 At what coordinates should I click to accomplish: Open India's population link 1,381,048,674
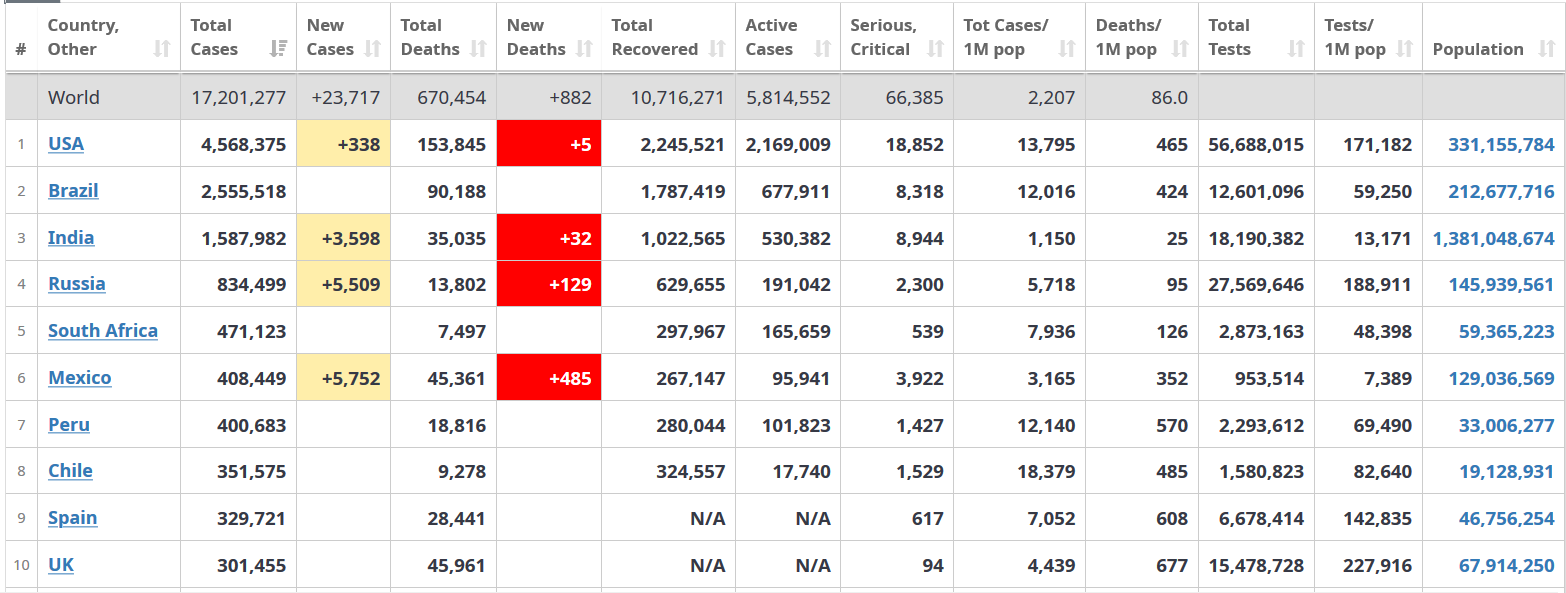click(1494, 239)
